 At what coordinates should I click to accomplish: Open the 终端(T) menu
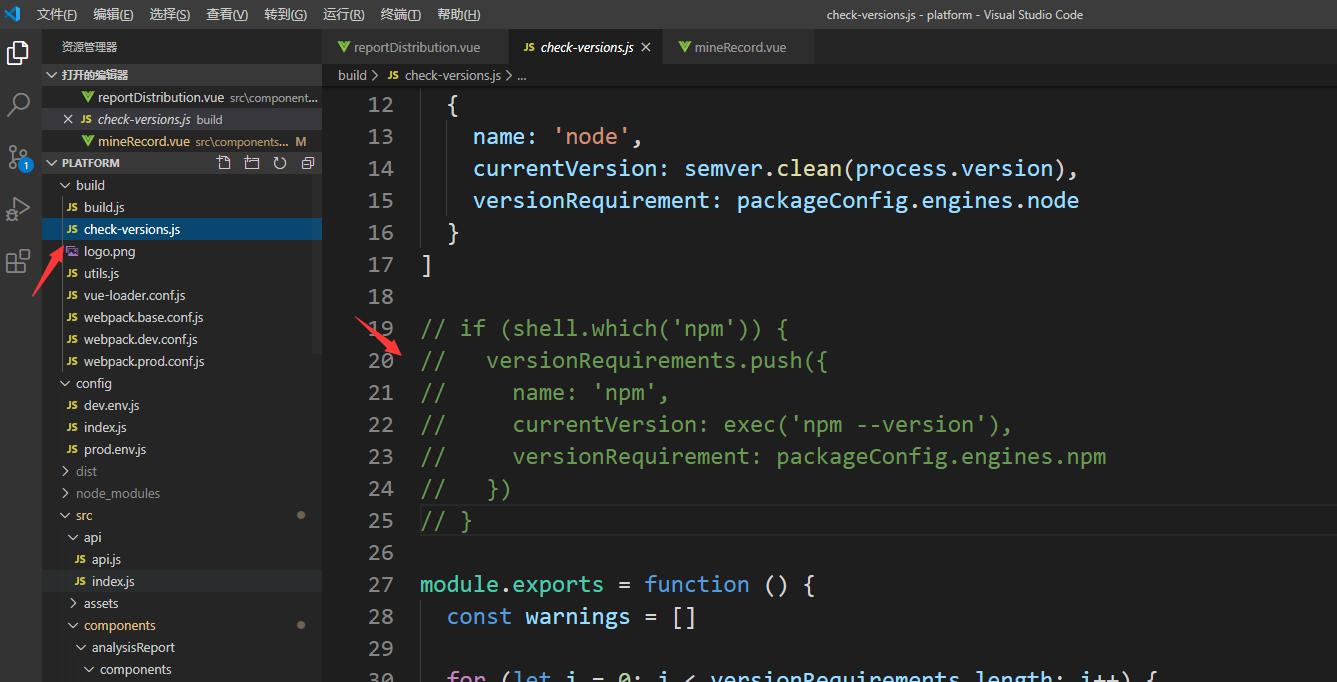pos(401,15)
